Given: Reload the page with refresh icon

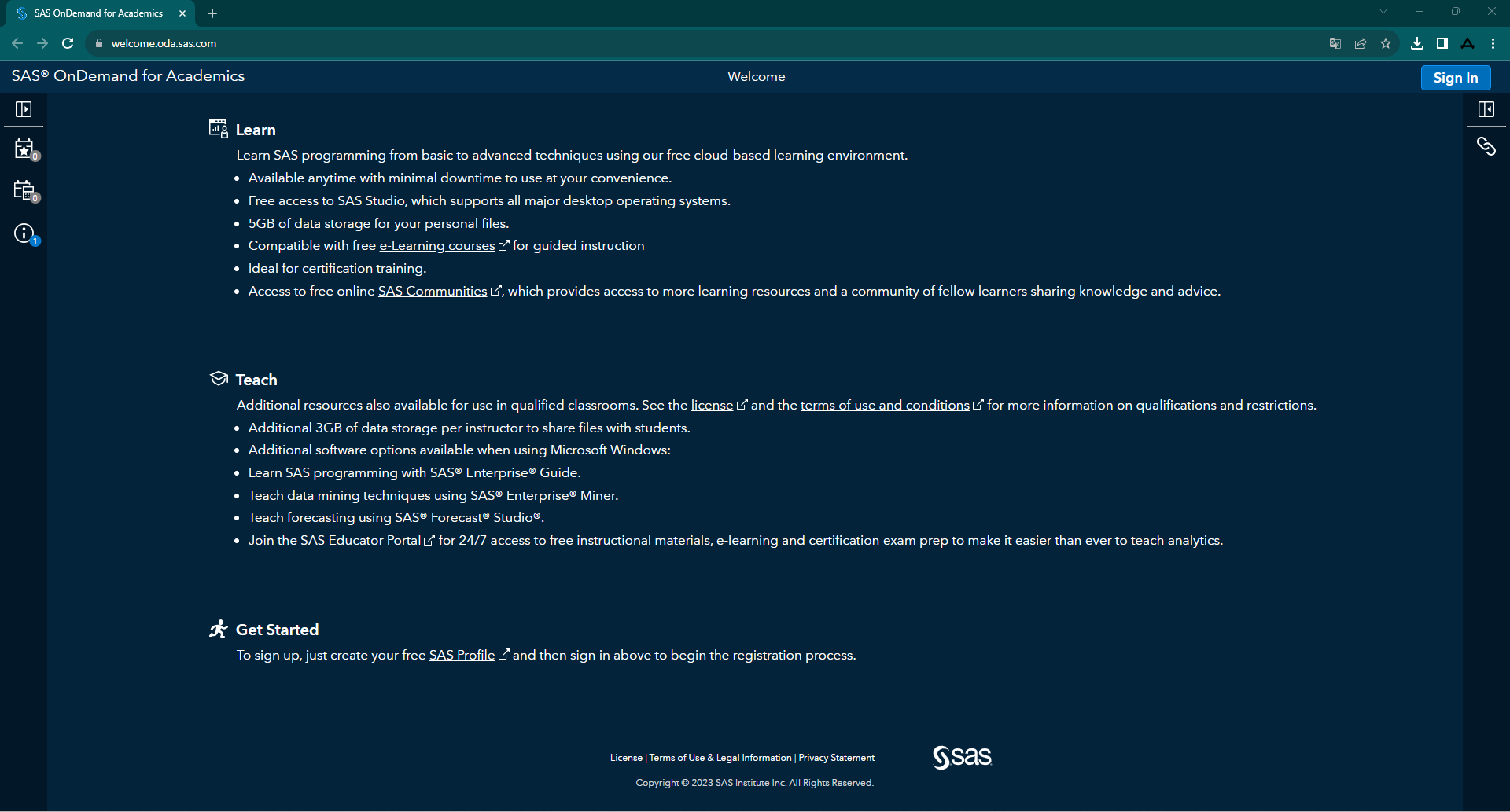Looking at the screenshot, I should click(68, 43).
